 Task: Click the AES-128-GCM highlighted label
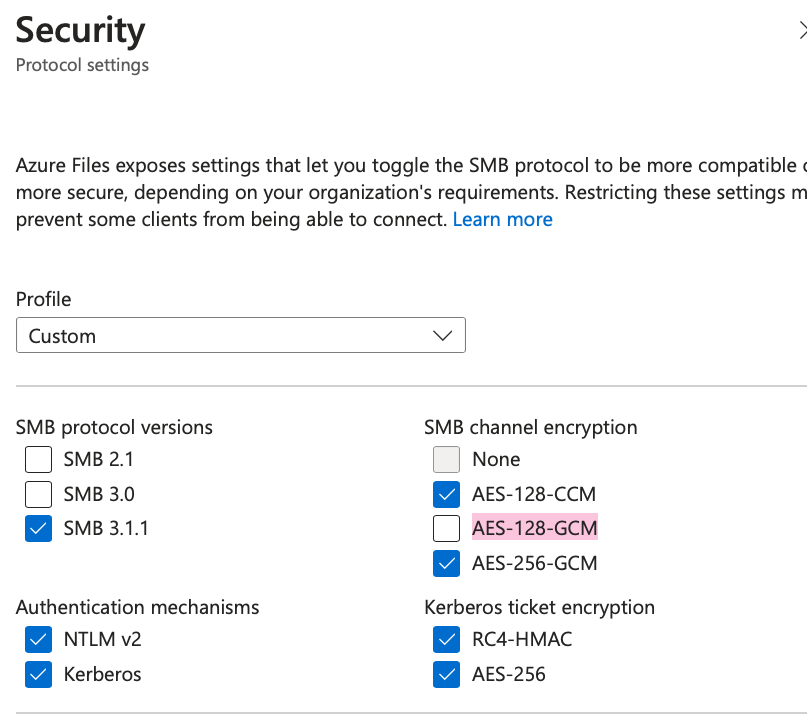point(535,528)
